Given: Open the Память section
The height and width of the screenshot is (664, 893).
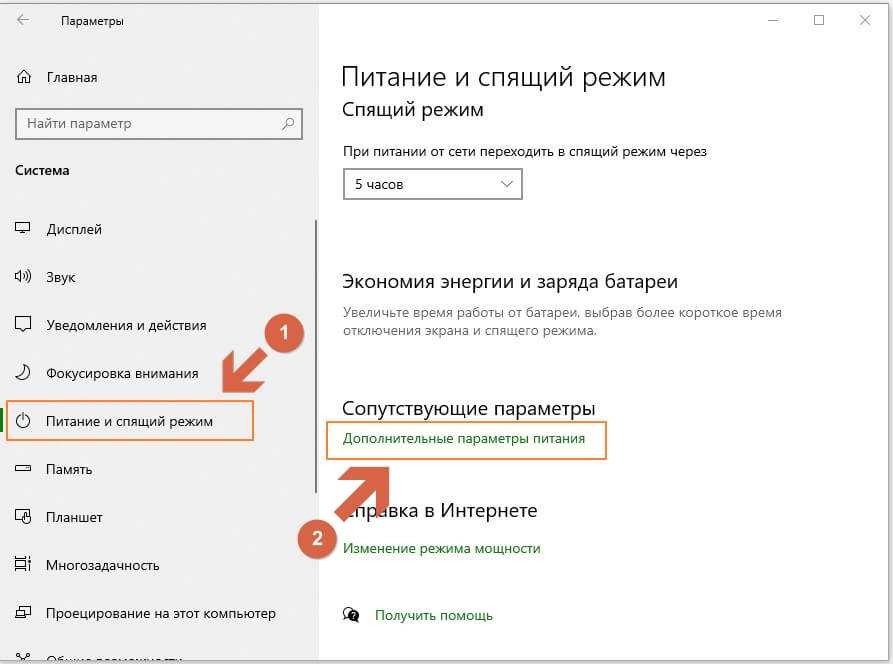Looking at the screenshot, I should pyautogui.click(x=69, y=469).
